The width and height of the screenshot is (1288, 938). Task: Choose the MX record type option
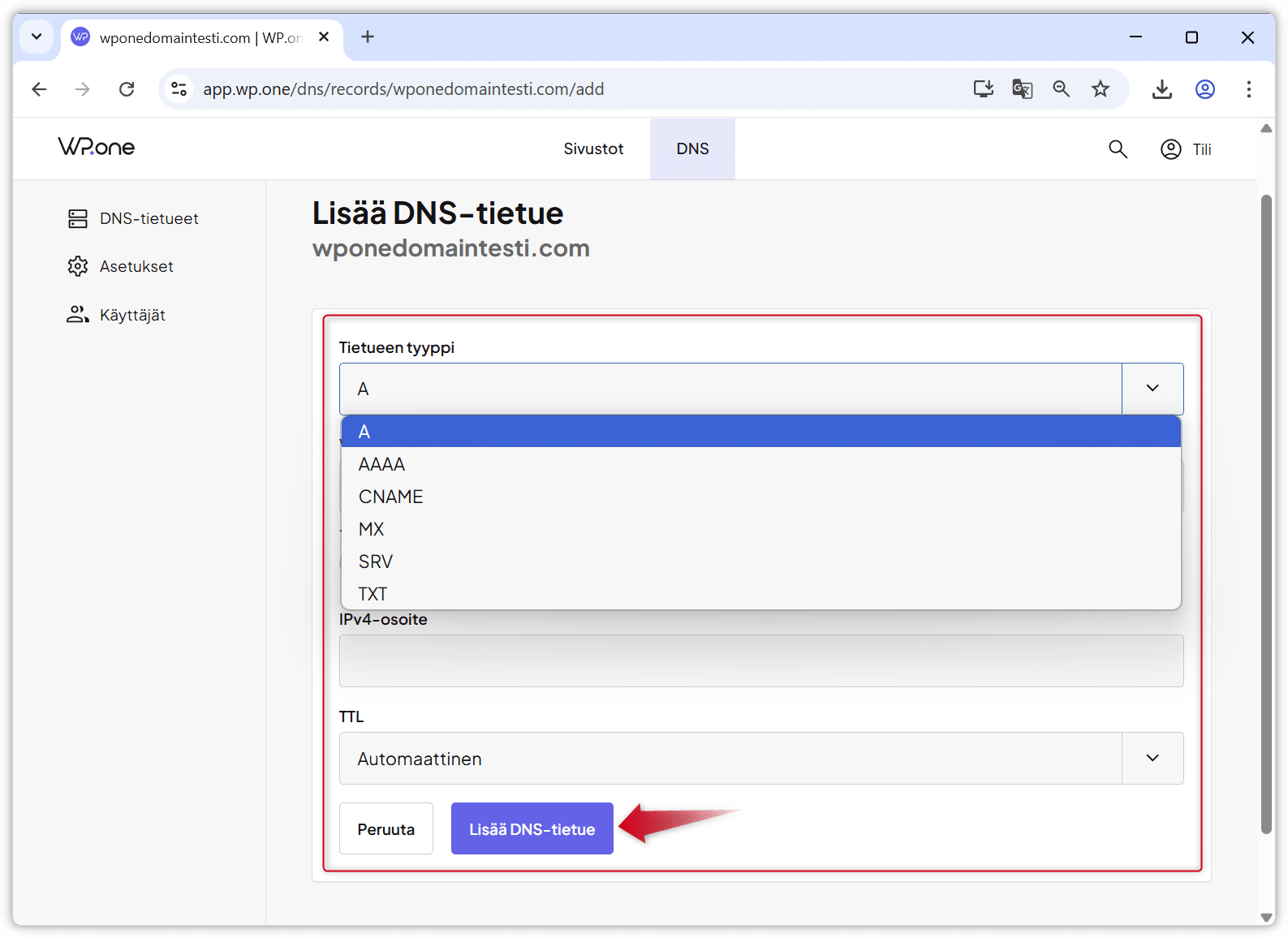(x=372, y=529)
